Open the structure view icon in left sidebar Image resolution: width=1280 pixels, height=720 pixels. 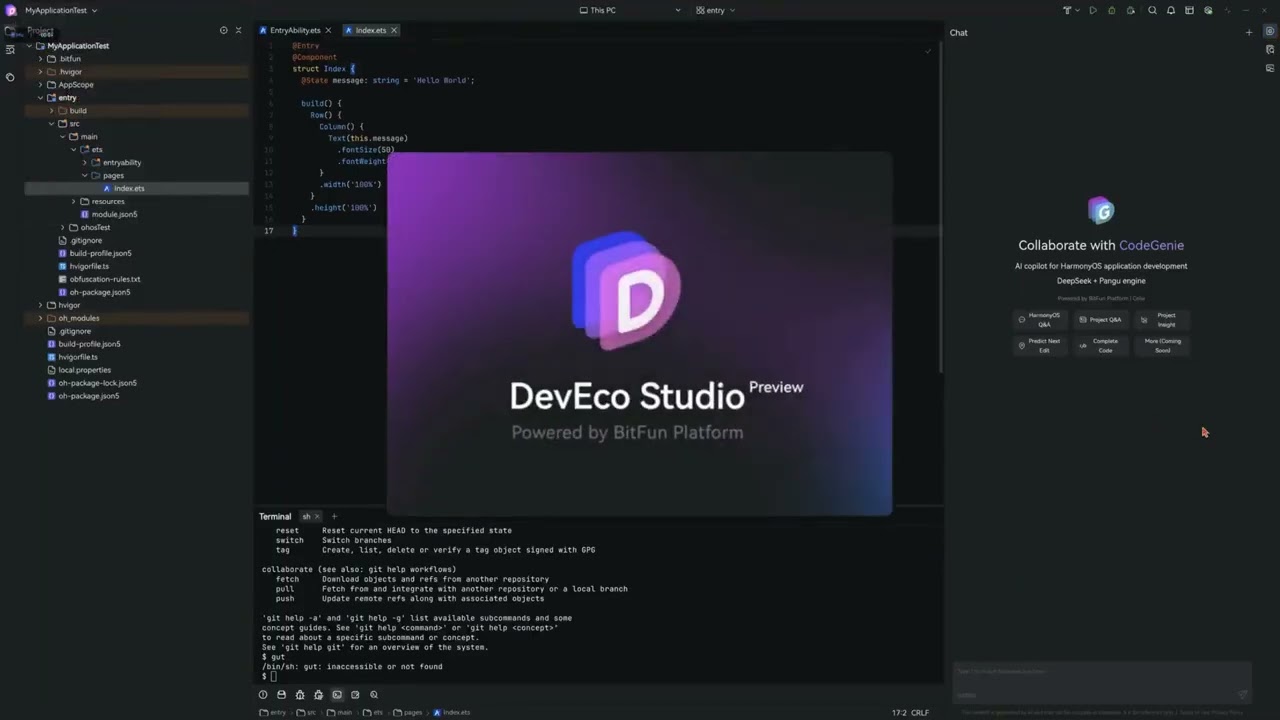point(10,50)
